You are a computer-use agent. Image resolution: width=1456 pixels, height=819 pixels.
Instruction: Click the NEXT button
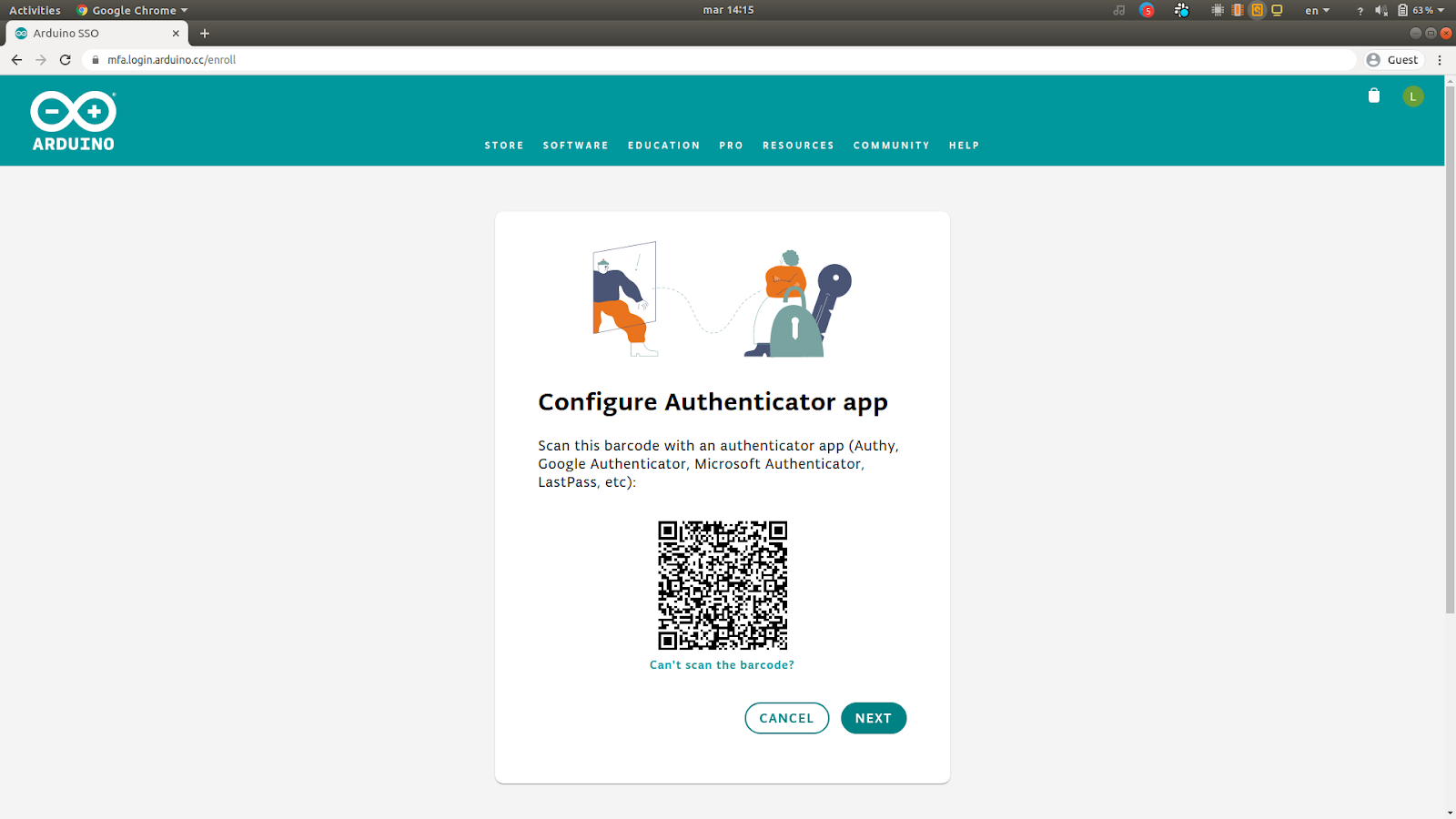(874, 718)
